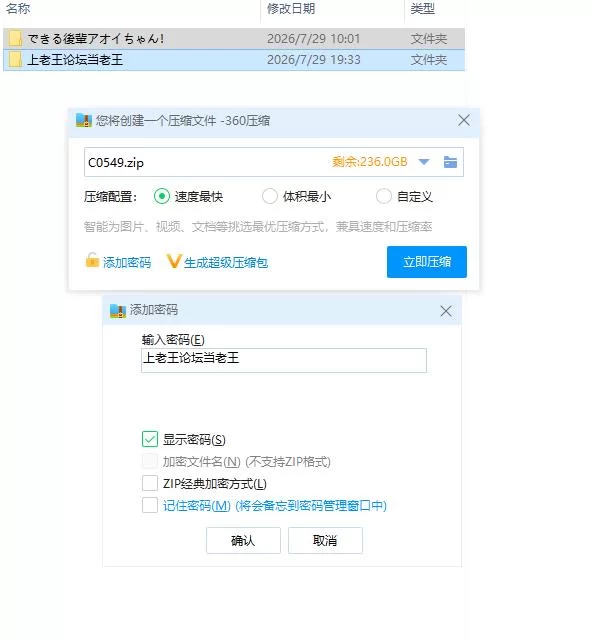The image size is (593, 639).
Task: Click the disabled 加密文件名(N) checkbox
Action: [150, 461]
